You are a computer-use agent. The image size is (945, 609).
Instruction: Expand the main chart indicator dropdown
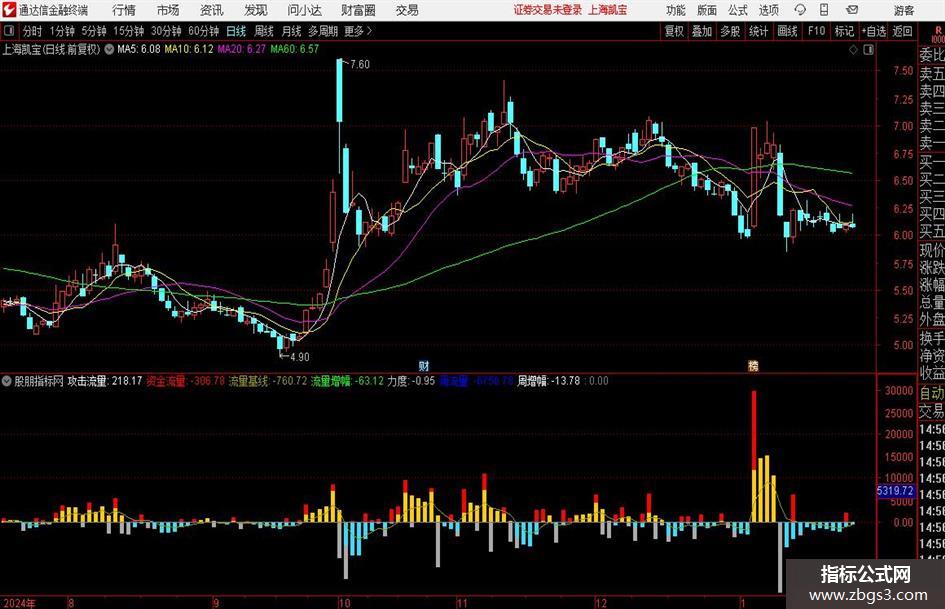coord(109,49)
